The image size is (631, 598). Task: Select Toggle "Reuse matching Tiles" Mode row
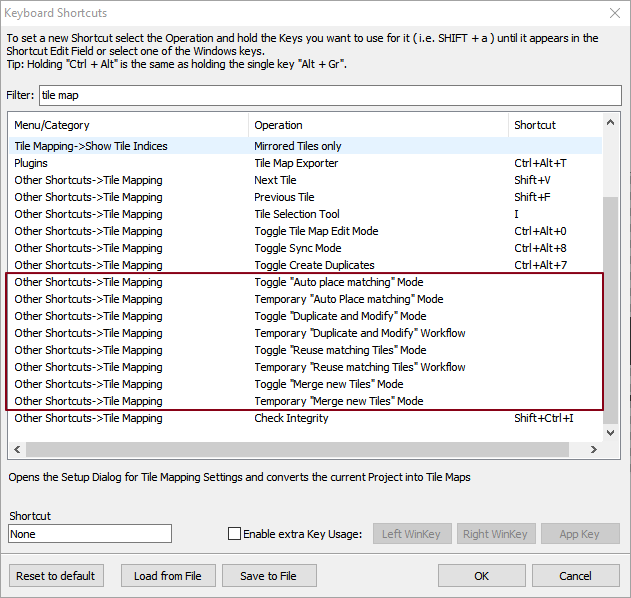coord(305,350)
